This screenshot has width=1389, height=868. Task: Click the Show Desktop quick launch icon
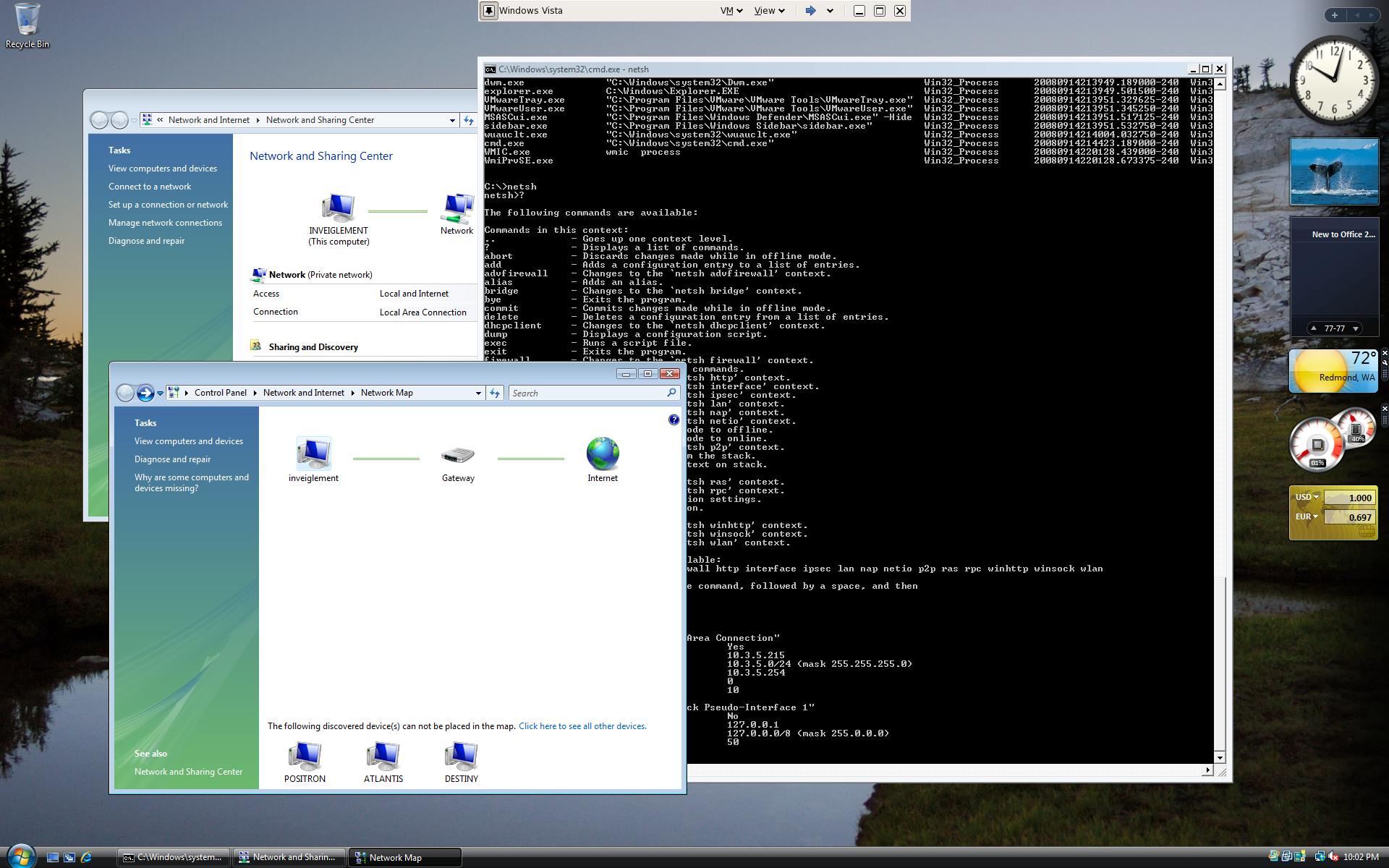(53, 857)
